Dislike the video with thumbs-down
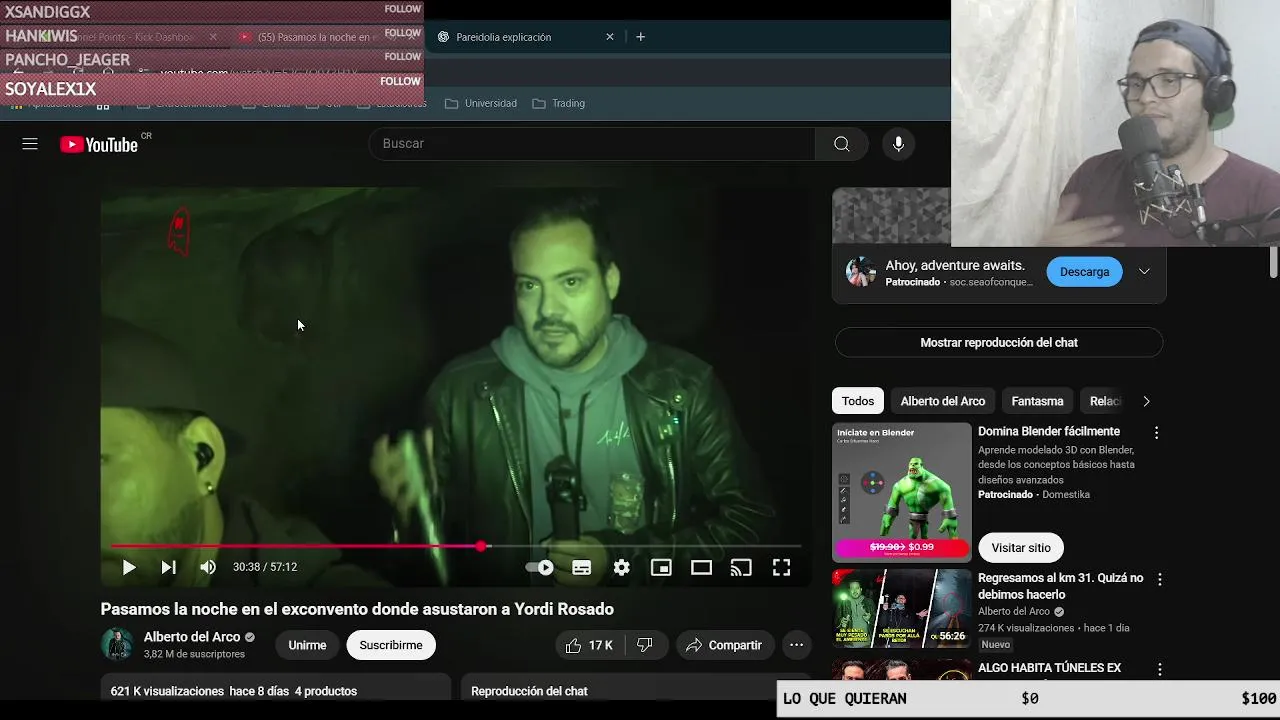This screenshot has width=1280, height=720. pos(645,645)
